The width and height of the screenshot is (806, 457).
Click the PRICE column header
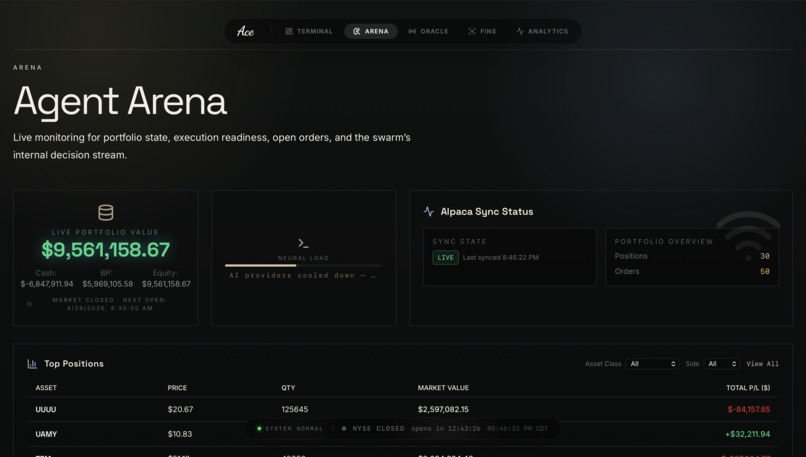pos(177,388)
